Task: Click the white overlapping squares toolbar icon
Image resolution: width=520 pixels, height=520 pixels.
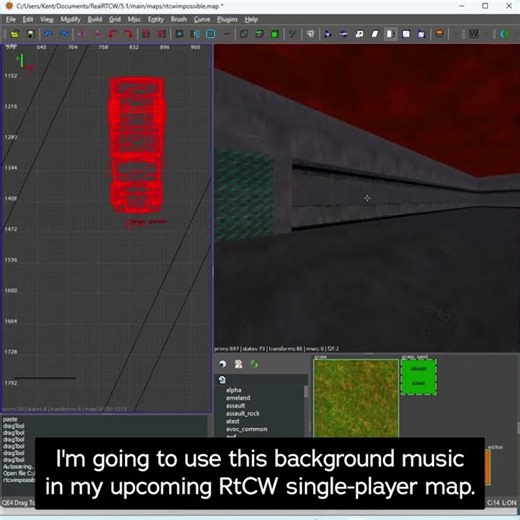Action: (x=359, y=34)
